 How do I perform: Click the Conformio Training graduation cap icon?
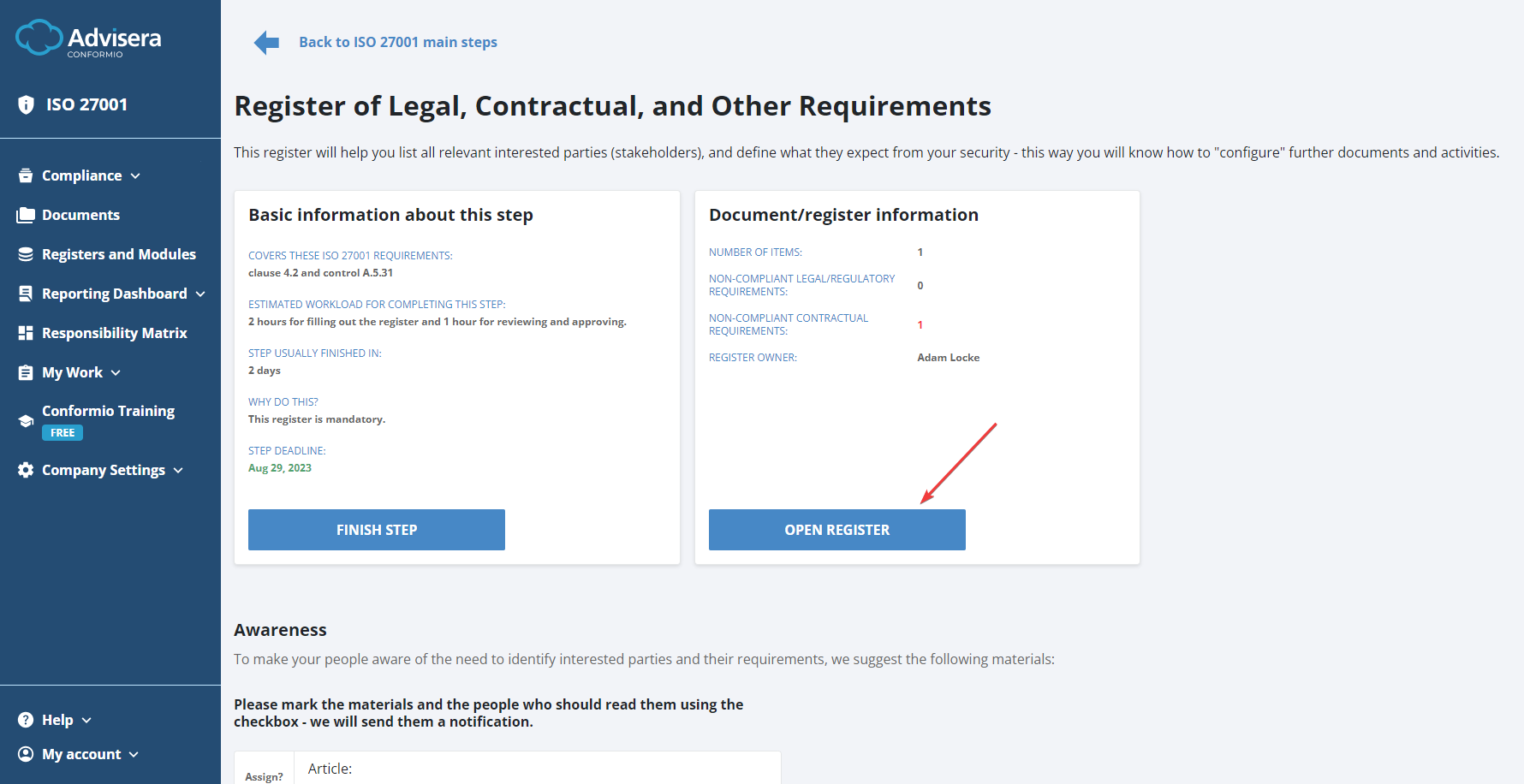pos(26,419)
